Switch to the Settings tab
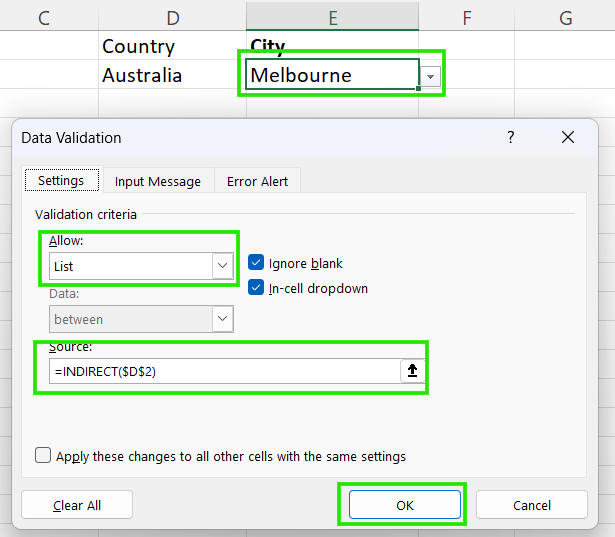615x537 pixels. (x=61, y=181)
